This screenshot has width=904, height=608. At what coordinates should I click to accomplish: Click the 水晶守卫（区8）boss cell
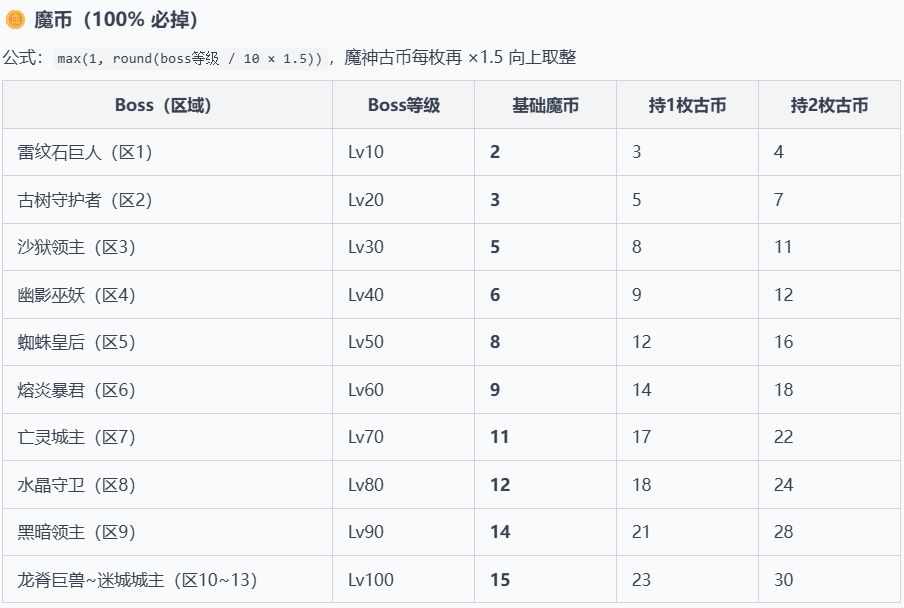point(76,485)
